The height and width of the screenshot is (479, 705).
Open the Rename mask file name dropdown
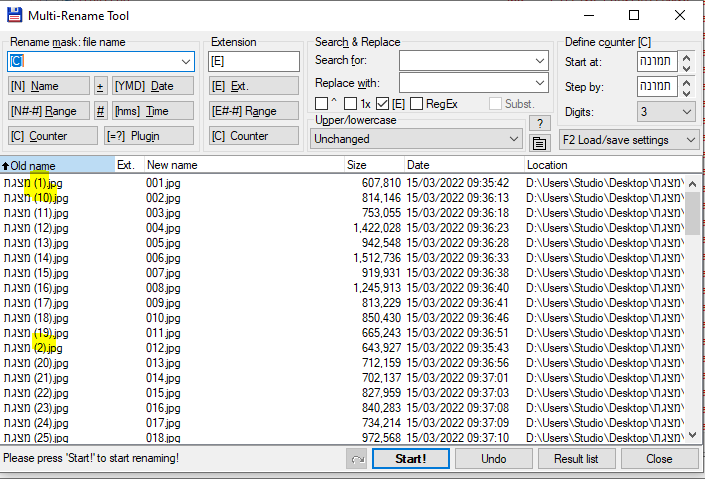point(186,62)
